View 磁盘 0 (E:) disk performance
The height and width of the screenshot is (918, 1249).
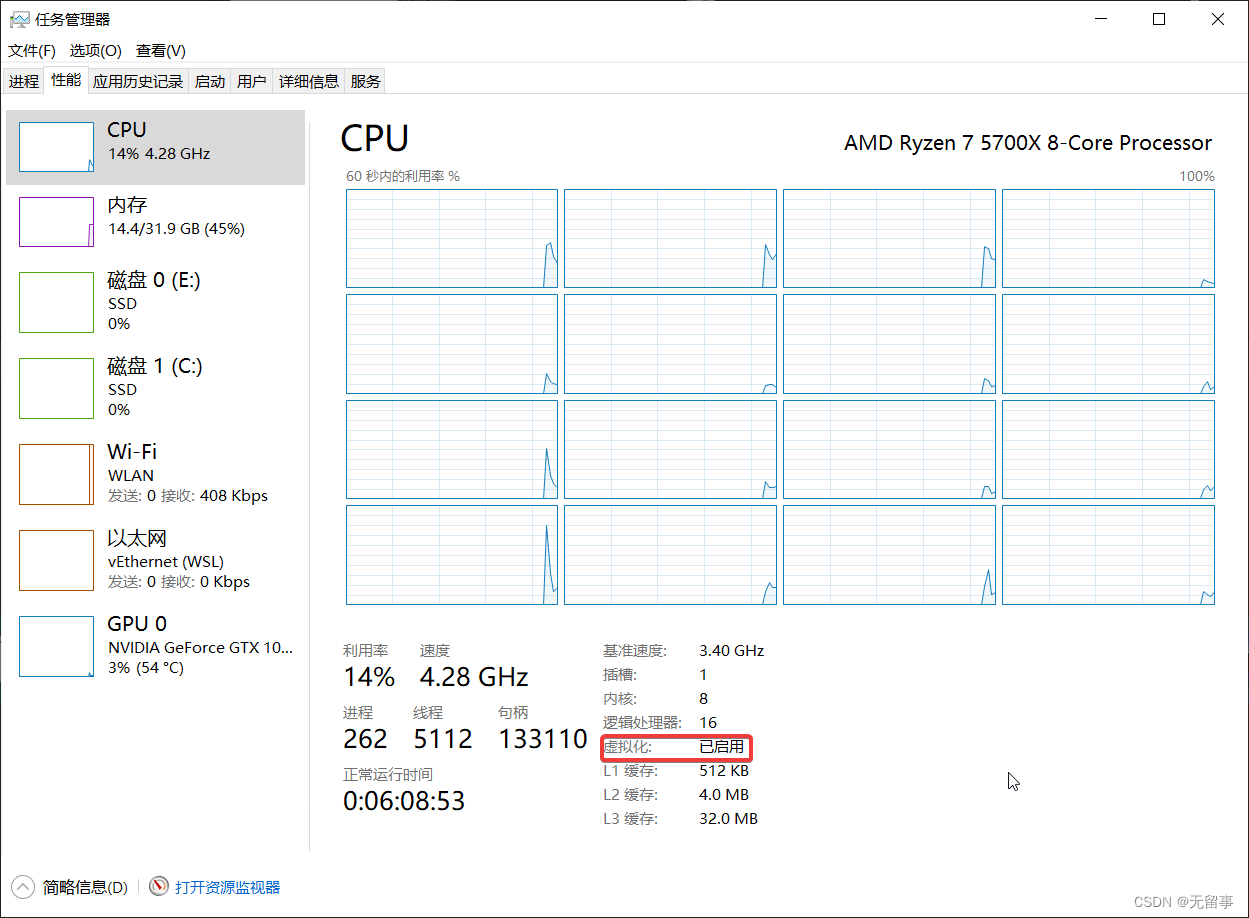(155, 302)
